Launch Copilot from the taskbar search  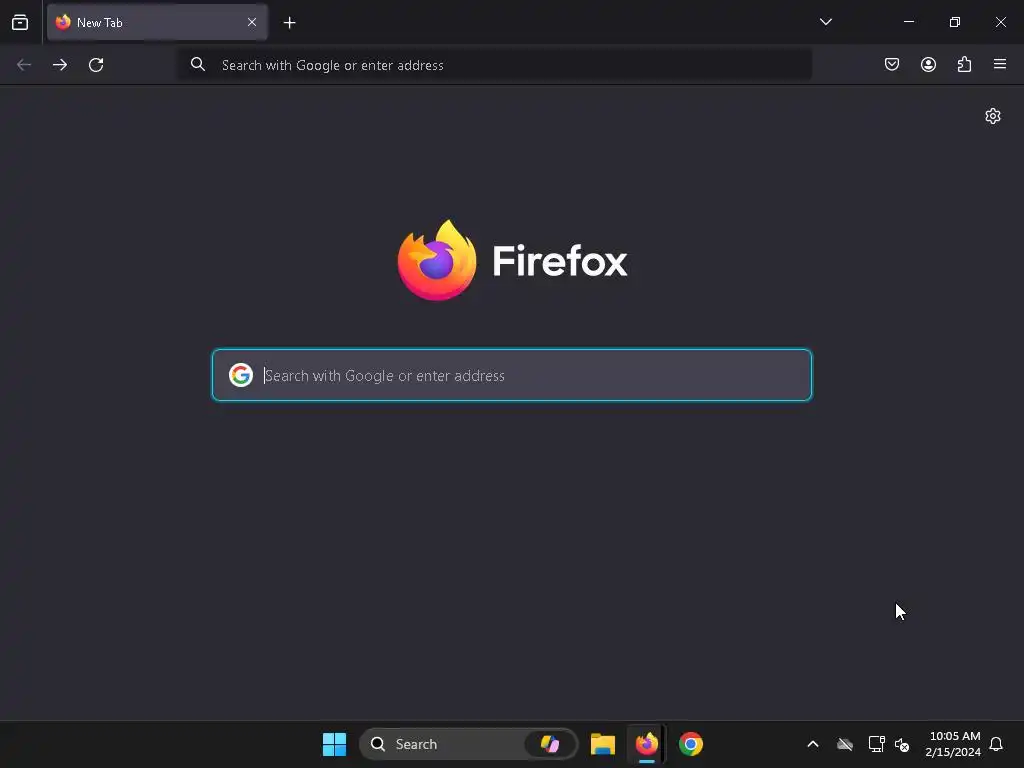[550, 744]
